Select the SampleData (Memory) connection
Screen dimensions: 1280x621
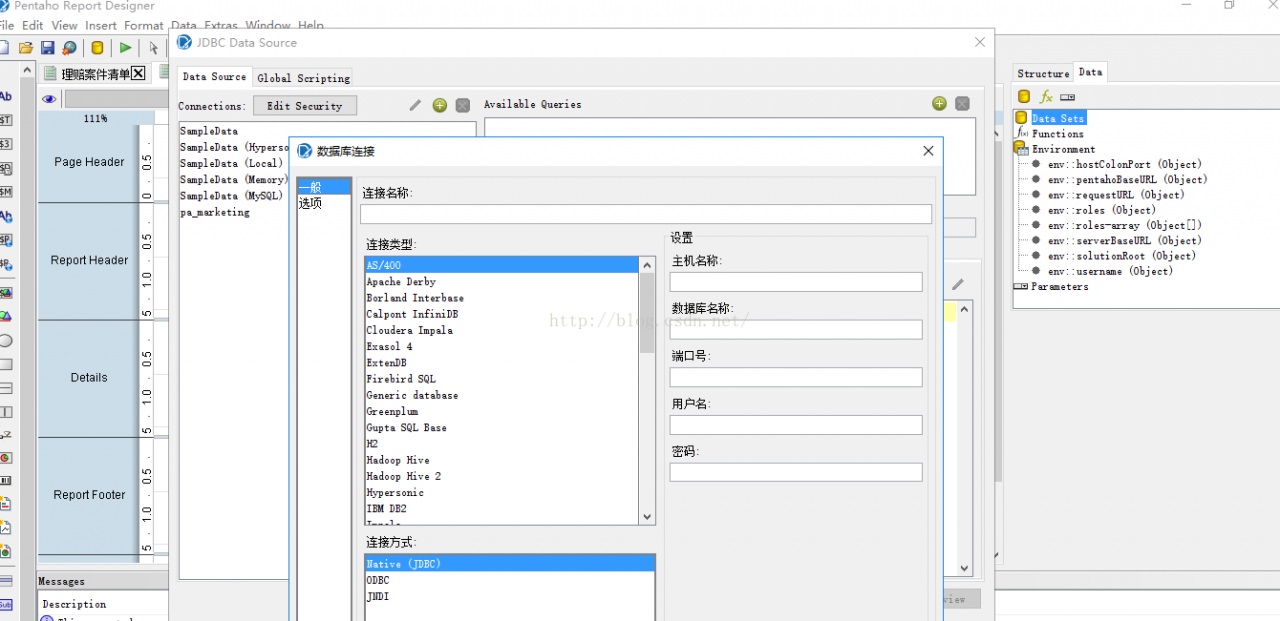[233, 180]
